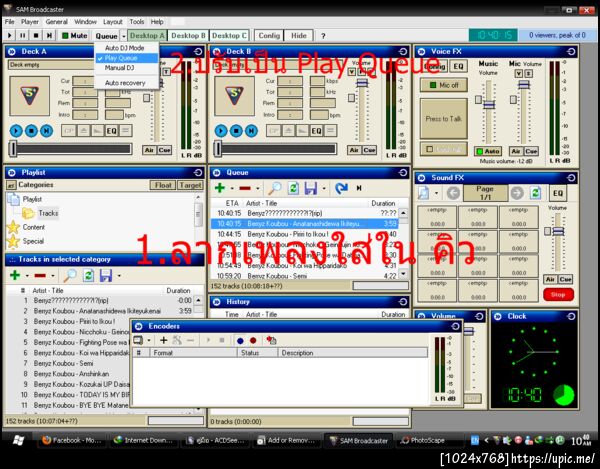Select Tracks folder in Playlist tree

tap(48, 213)
